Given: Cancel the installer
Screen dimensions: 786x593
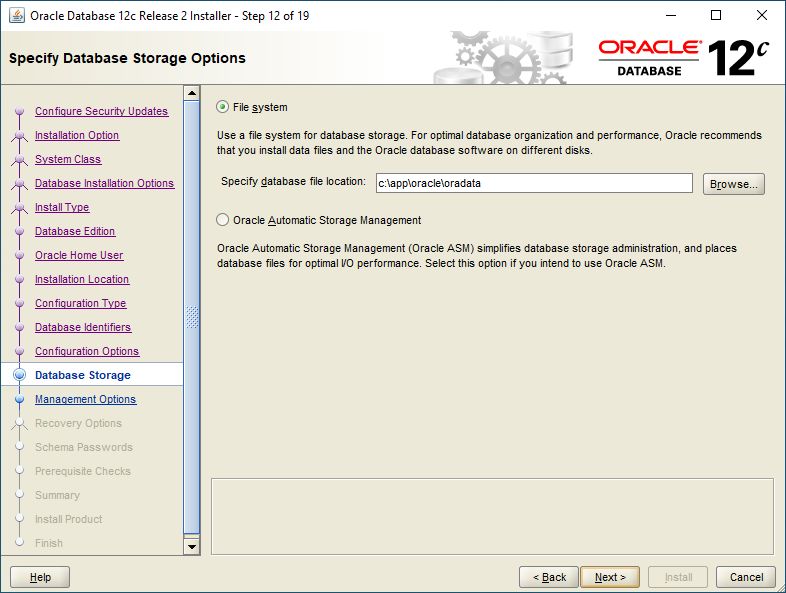Looking at the screenshot, I should [746, 577].
